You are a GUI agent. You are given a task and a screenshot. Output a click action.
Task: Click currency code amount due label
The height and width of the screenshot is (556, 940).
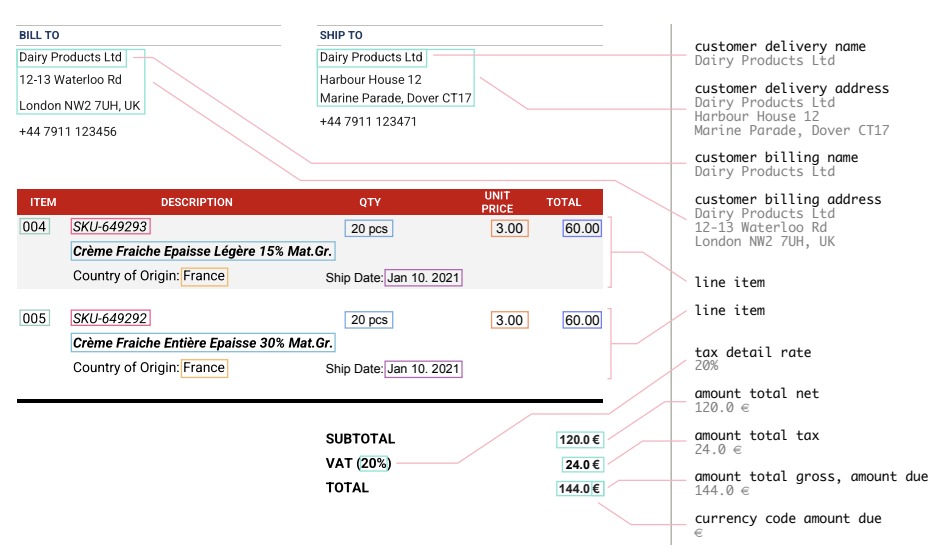click(788, 518)
